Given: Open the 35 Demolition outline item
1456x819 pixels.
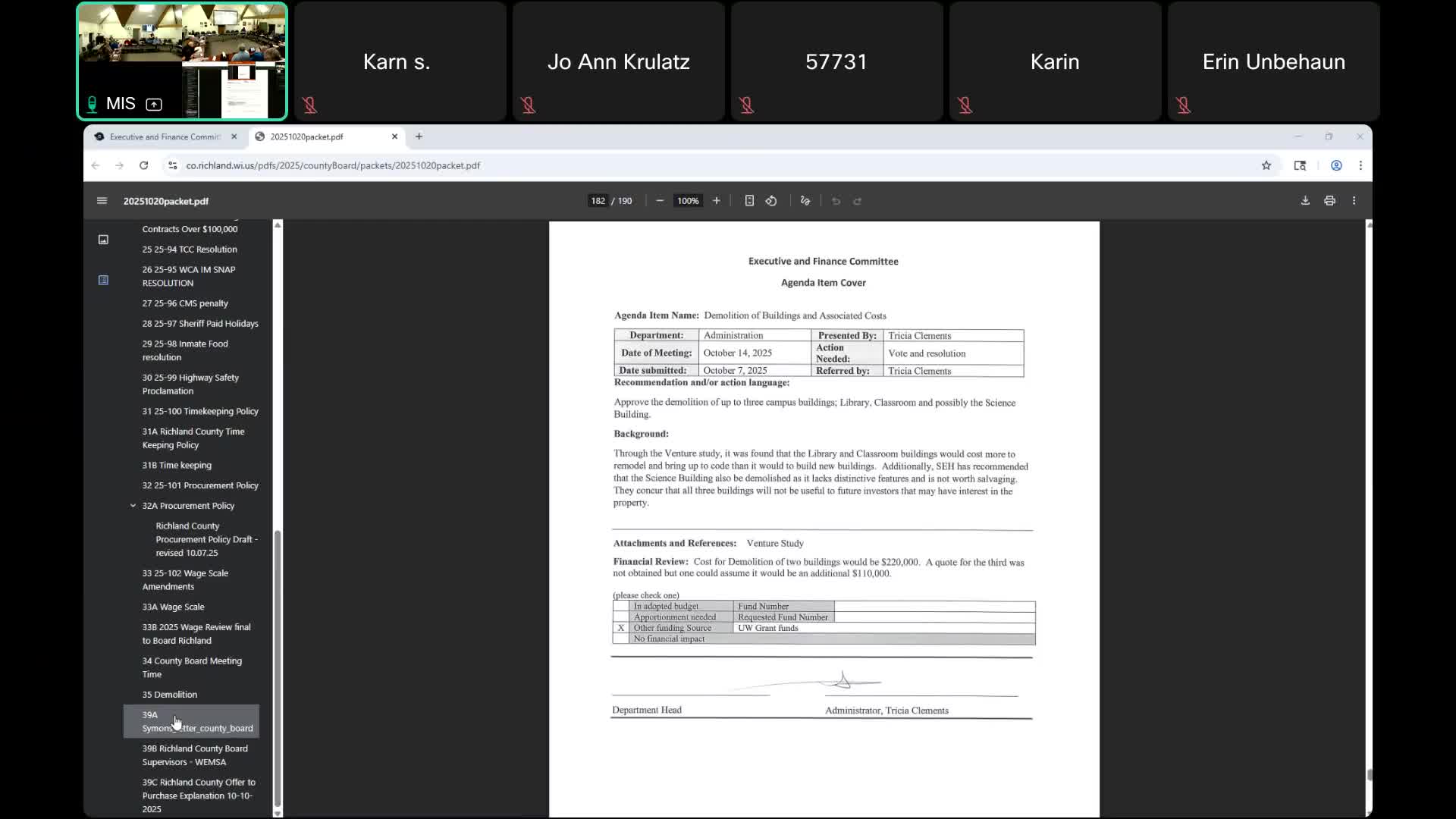Looking at the screenshot, I should [x=170, y=695].
